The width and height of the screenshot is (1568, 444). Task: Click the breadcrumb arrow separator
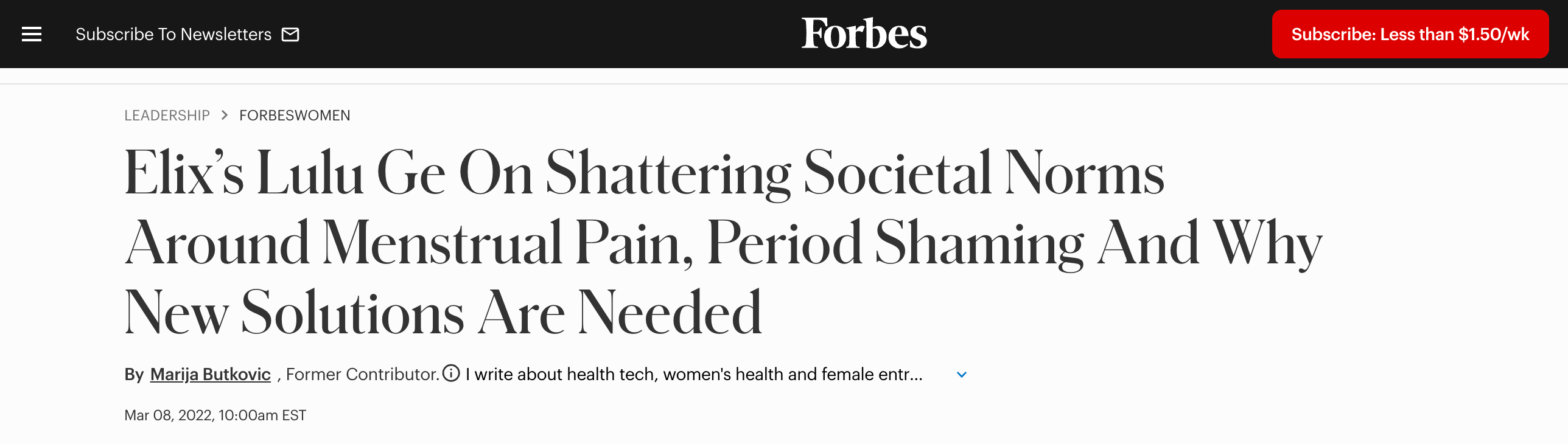(225, 115)
